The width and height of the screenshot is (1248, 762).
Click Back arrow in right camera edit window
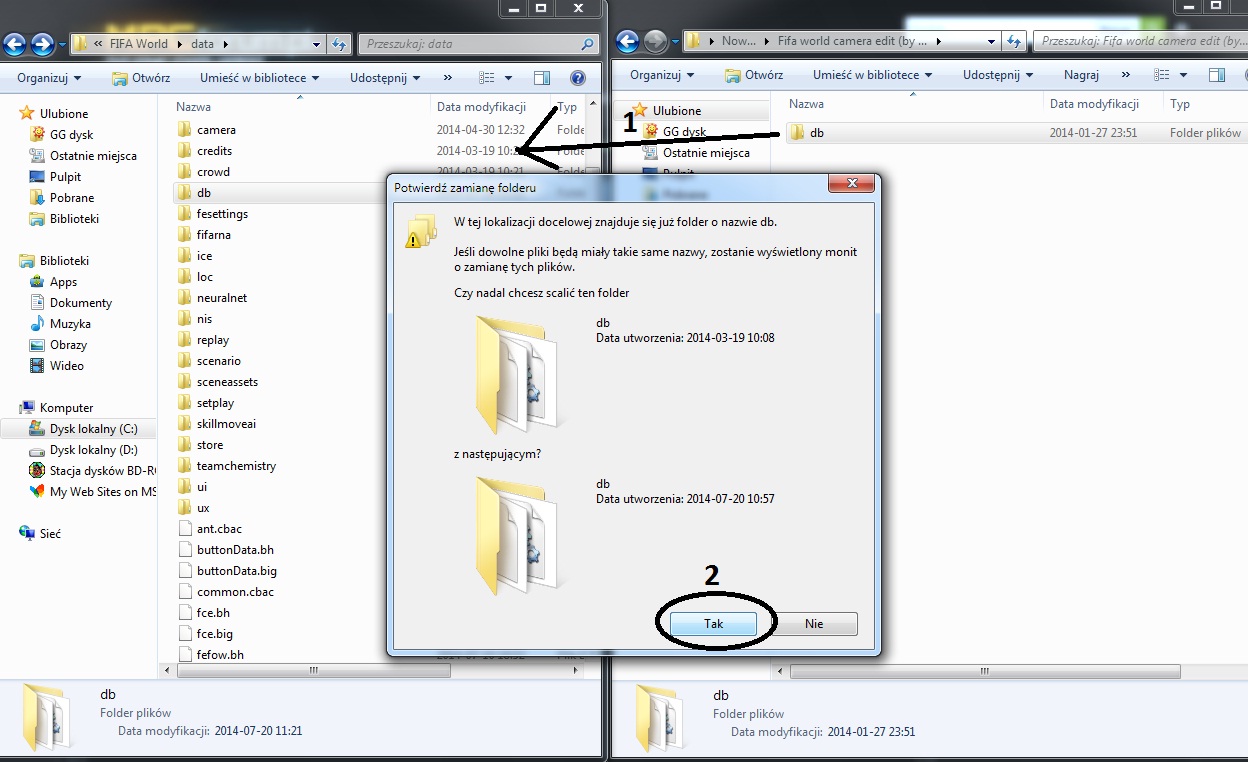627,41
